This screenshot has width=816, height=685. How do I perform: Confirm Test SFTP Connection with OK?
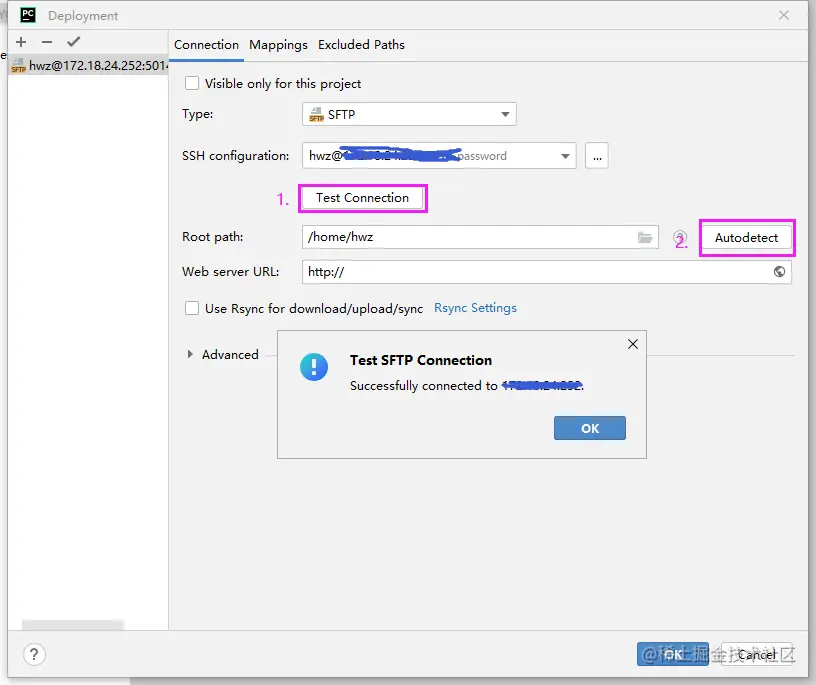click(590, 428)
